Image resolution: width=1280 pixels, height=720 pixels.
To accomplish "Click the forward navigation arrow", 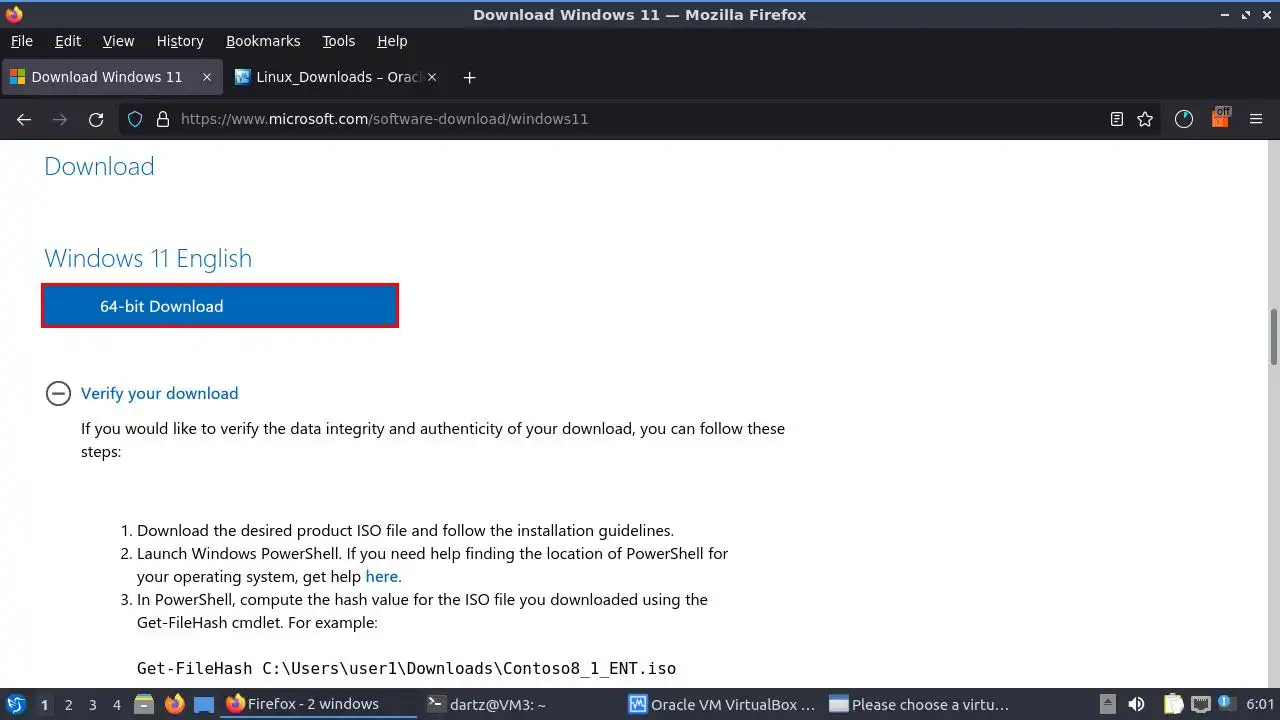I will point(60,119).
